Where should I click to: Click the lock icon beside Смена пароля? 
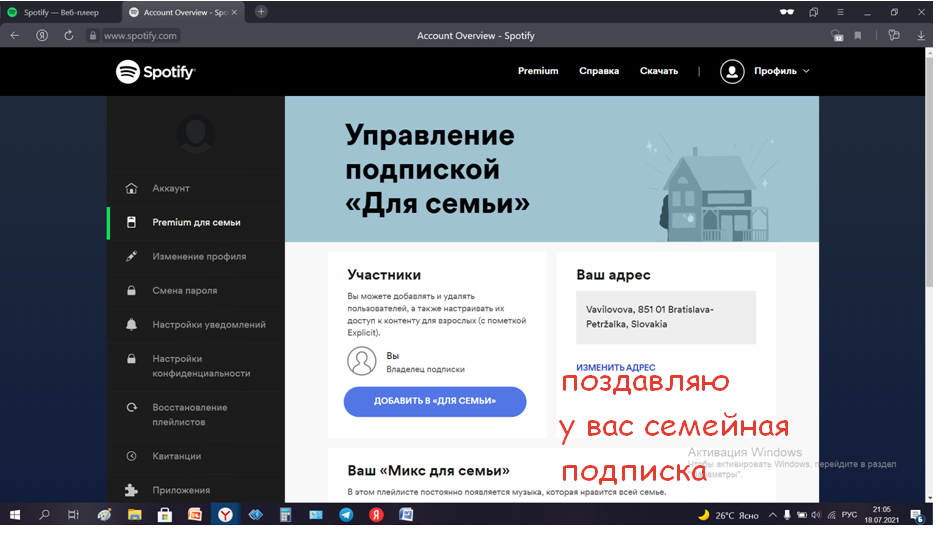[x=131, y=291]
